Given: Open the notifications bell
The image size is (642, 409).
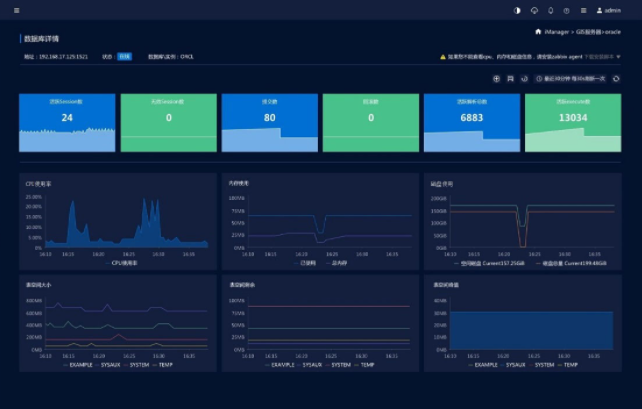Looking at the screenshot, I should [x=550, y=10].
